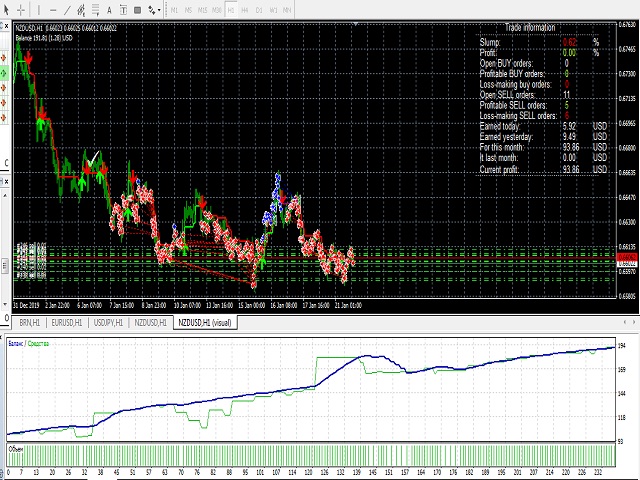640x480 pixels.
Task: Click the '31 Dec 2019' date label
Action: (27, 305)
